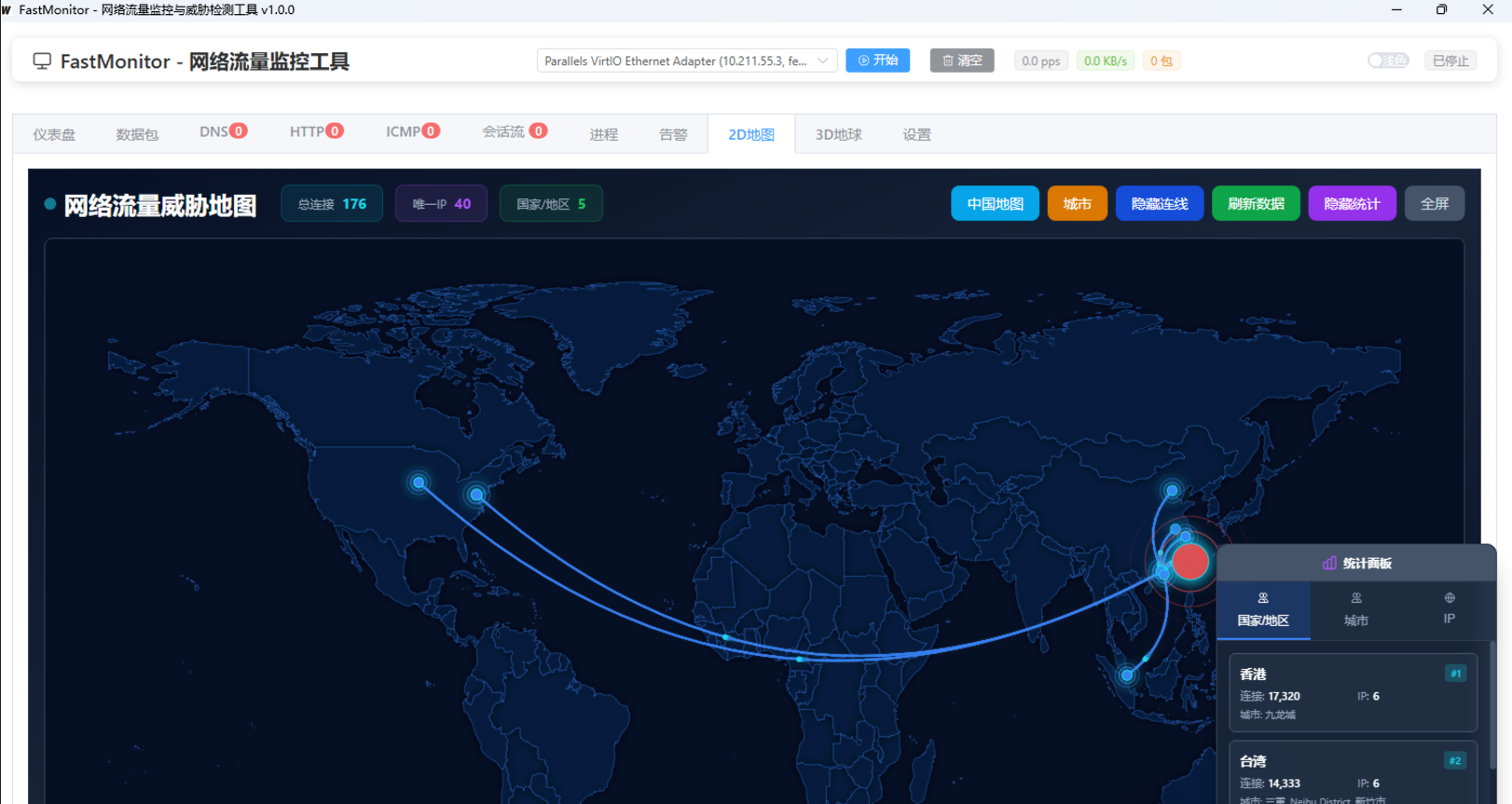Open the HTTP tab
The width and height of the screenshot is (1512, 804).
(x=317, y=132)
